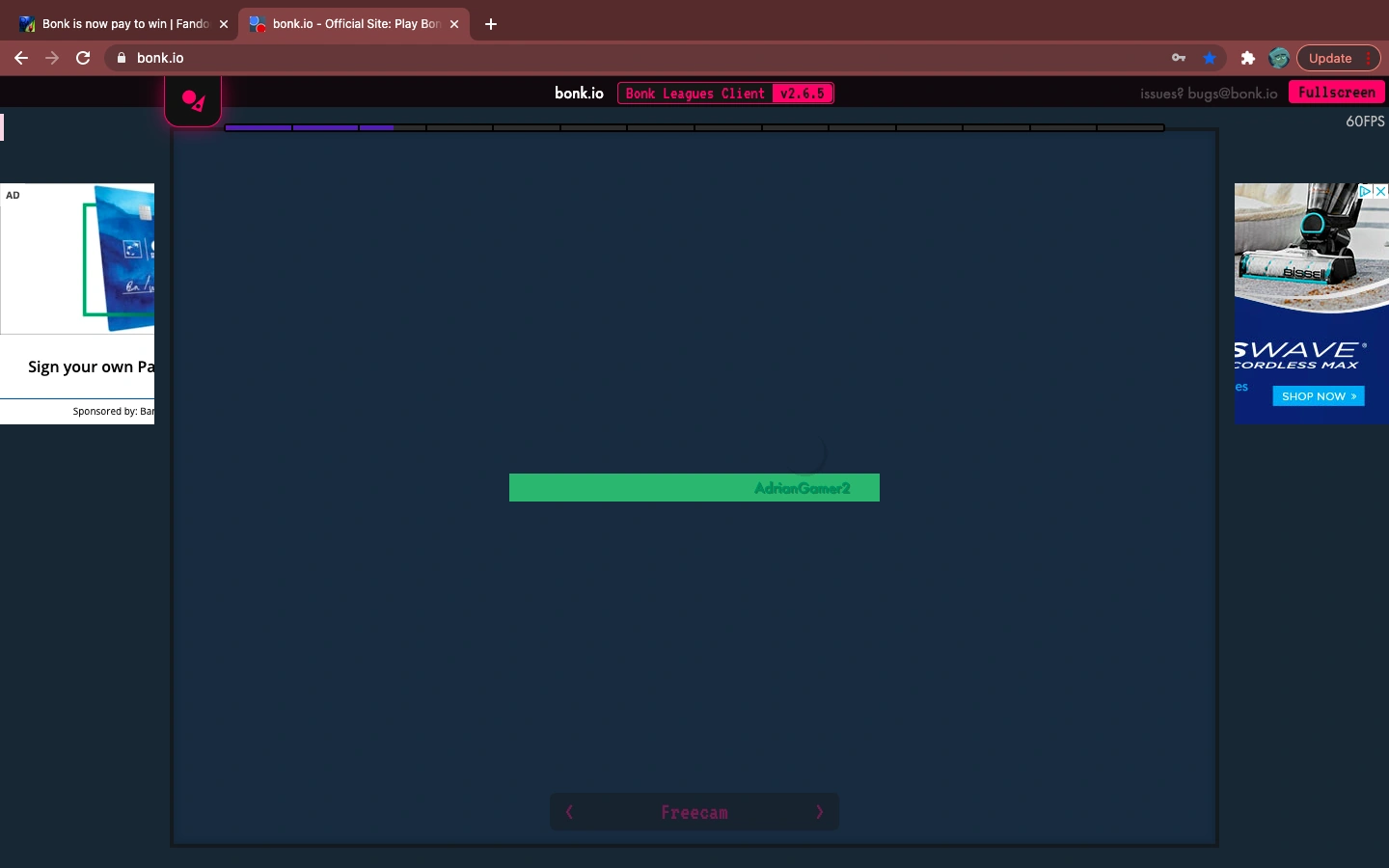
Task: Click the Bonk Leagues Client v2.6.5 badge
Action: coord(725,94)
